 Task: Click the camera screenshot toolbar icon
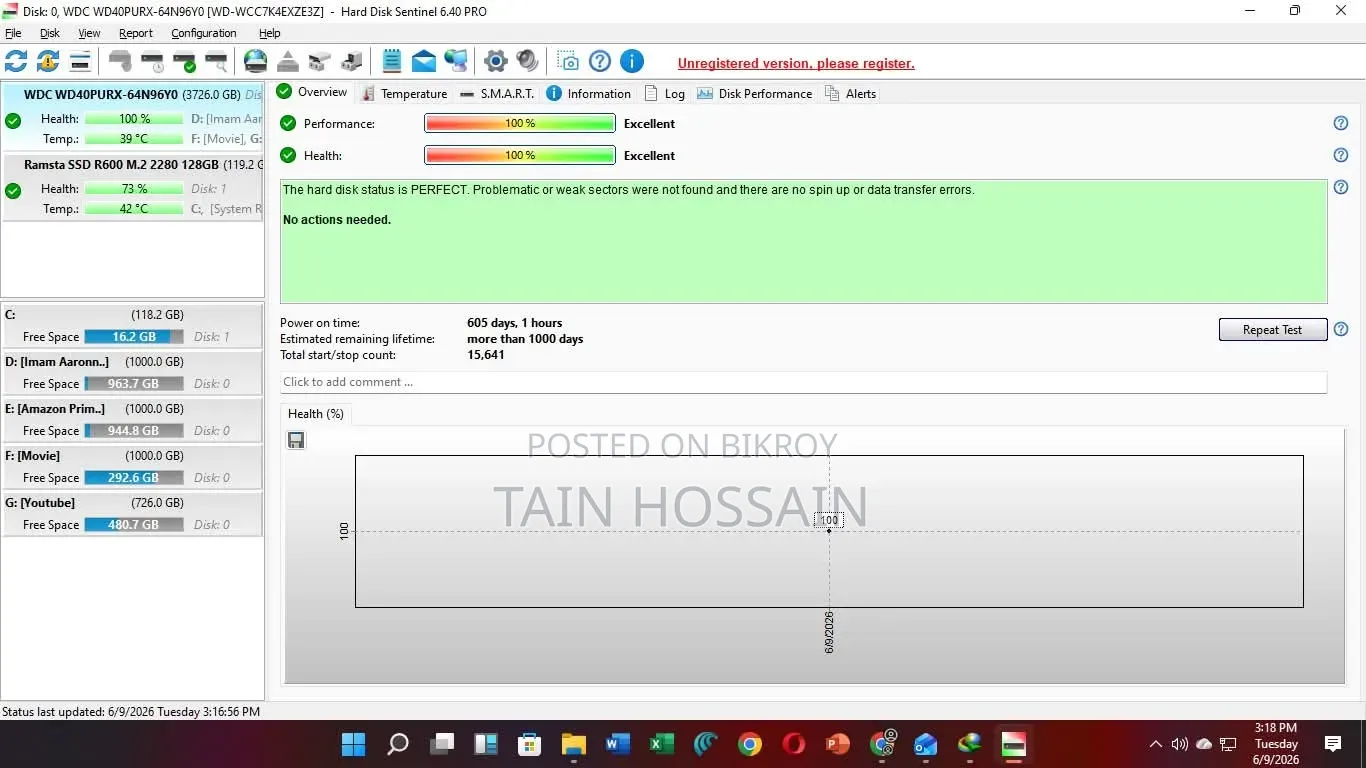pyautogui.click(x=568, y=61)
